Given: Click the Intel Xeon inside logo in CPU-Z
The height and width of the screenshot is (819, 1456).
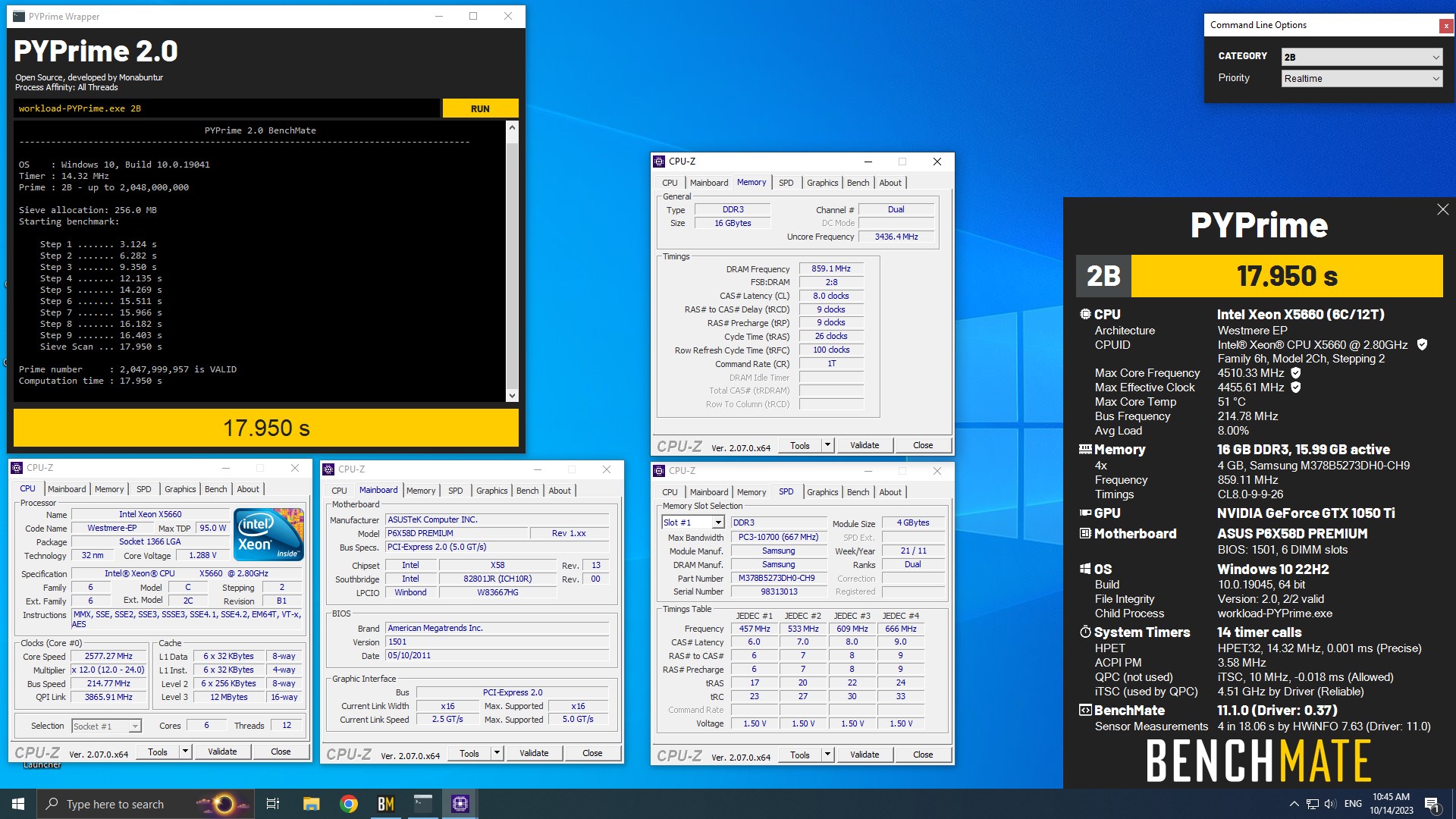Looking at the screenshot, I should tap(270, 535).
